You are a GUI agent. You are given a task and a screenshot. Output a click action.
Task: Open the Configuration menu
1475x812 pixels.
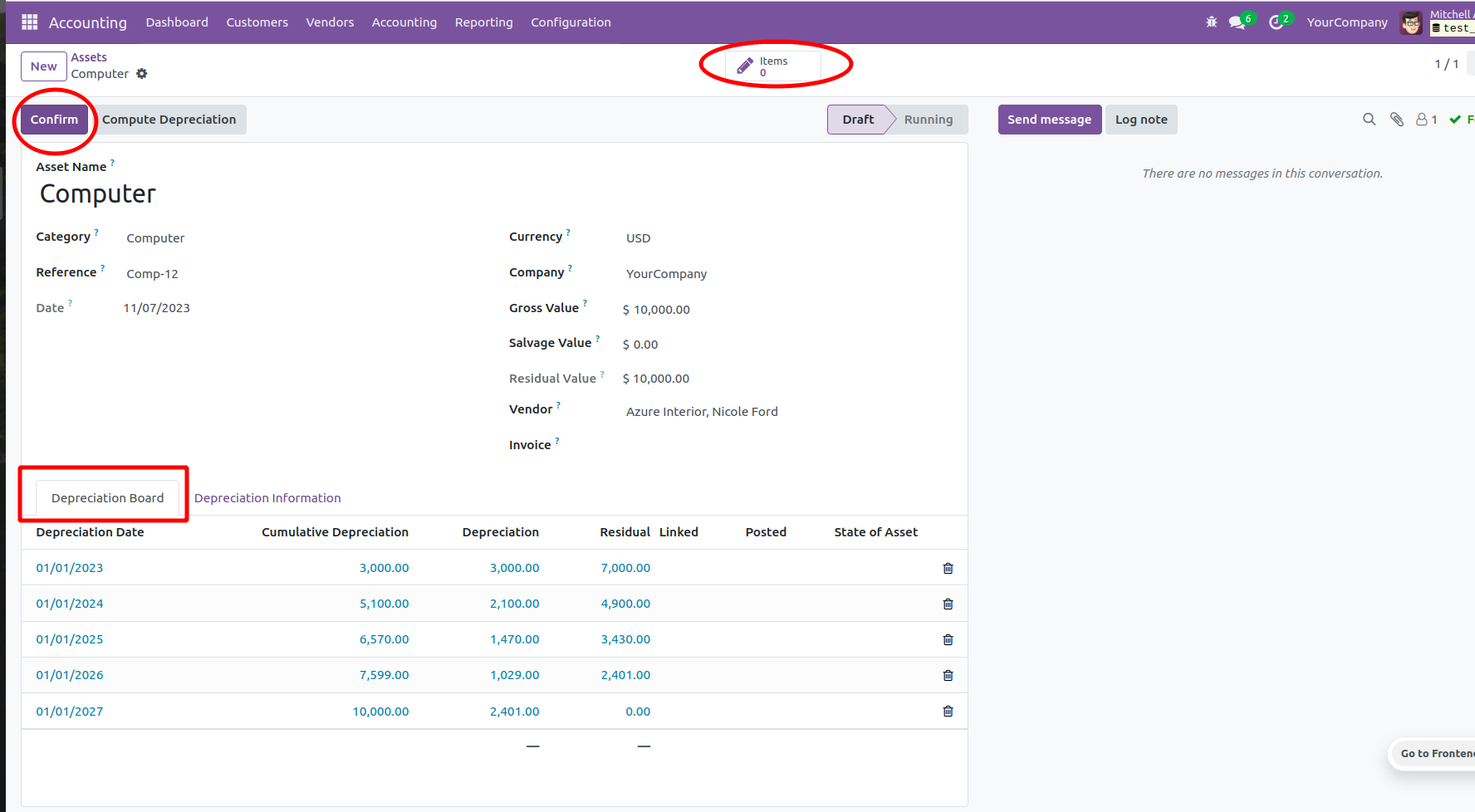(571, 22)
